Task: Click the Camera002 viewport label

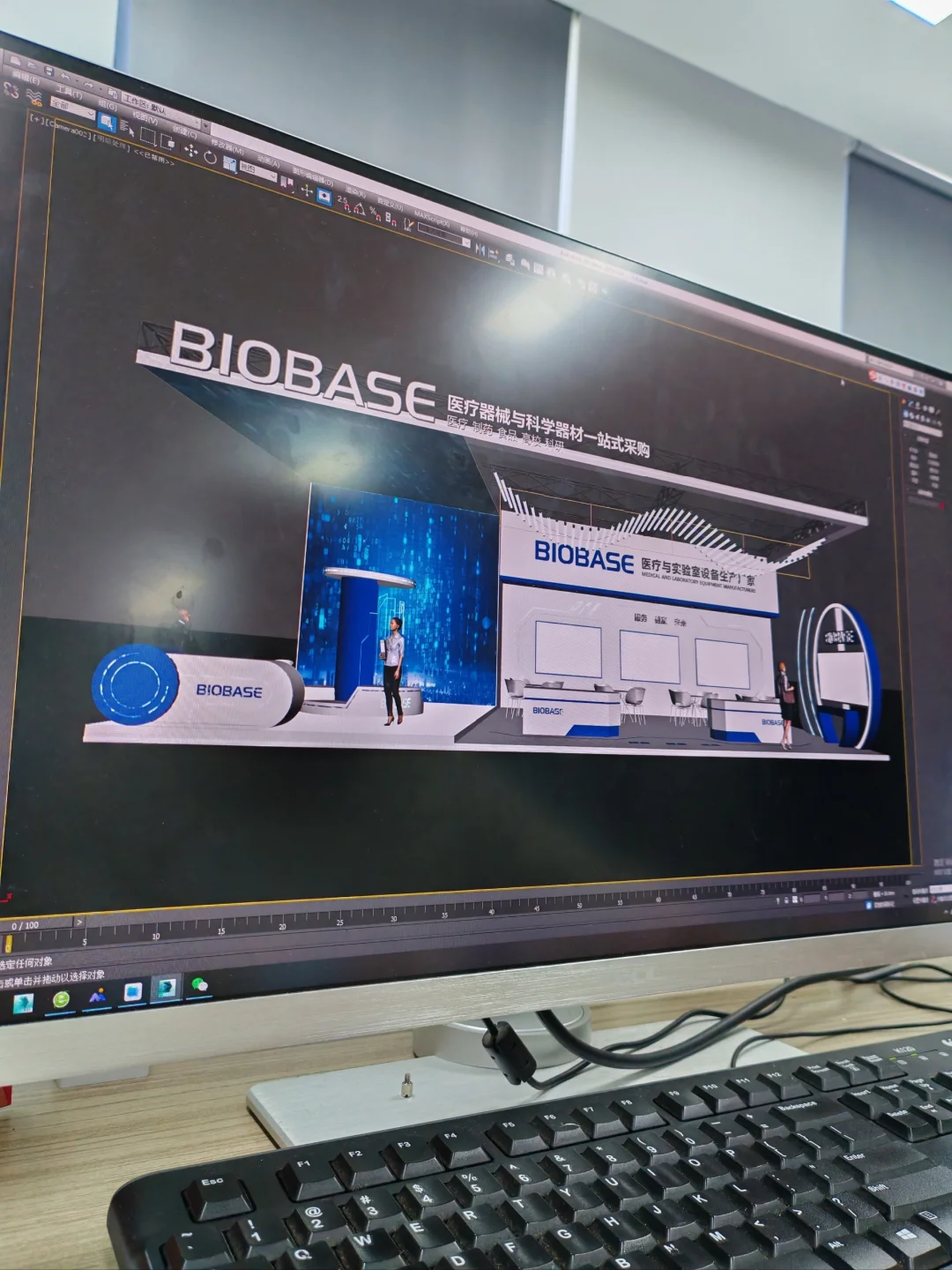Action: pyautogui.click(x=69, y=128)
